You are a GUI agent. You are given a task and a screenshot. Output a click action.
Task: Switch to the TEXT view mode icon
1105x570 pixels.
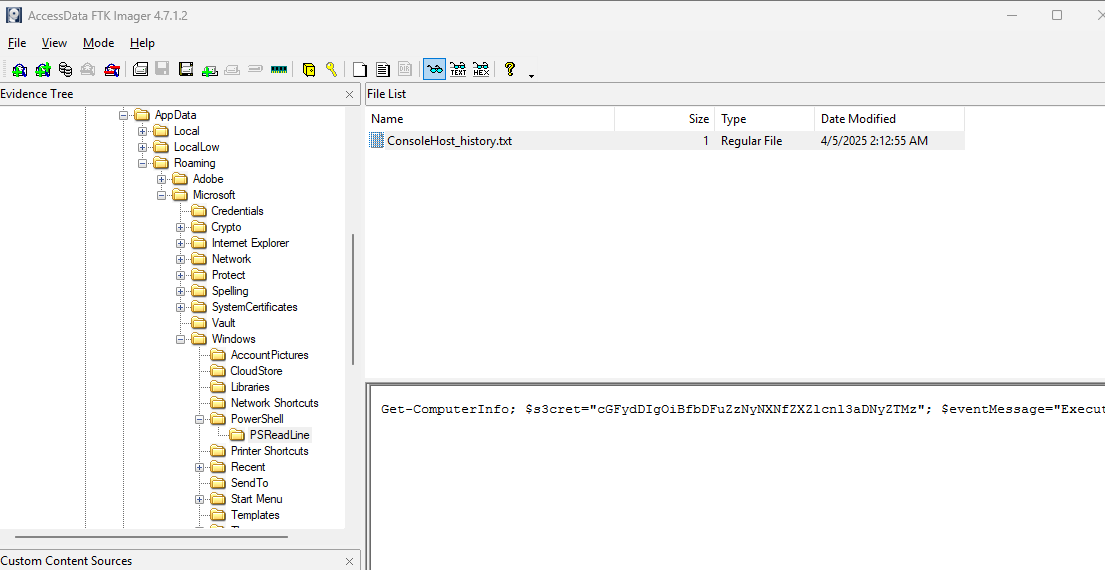(x=458, y=69)
